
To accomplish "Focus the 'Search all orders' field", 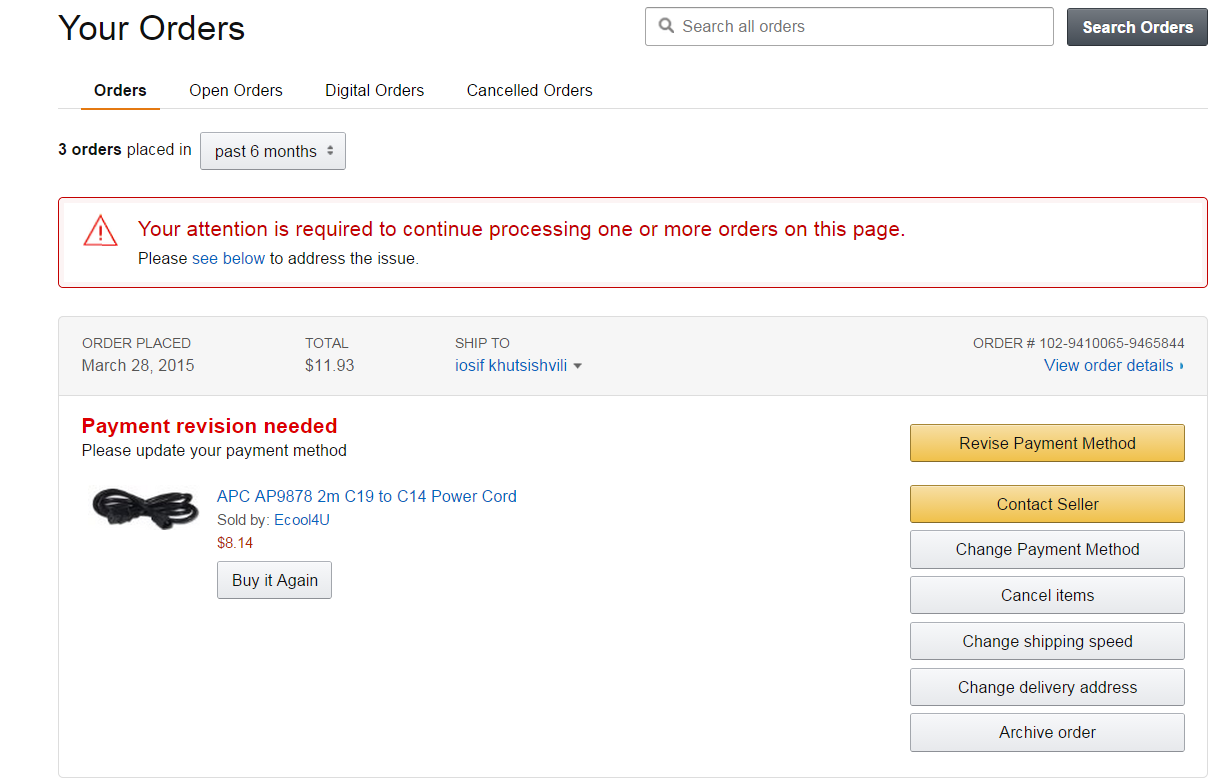I will (860, 27).
